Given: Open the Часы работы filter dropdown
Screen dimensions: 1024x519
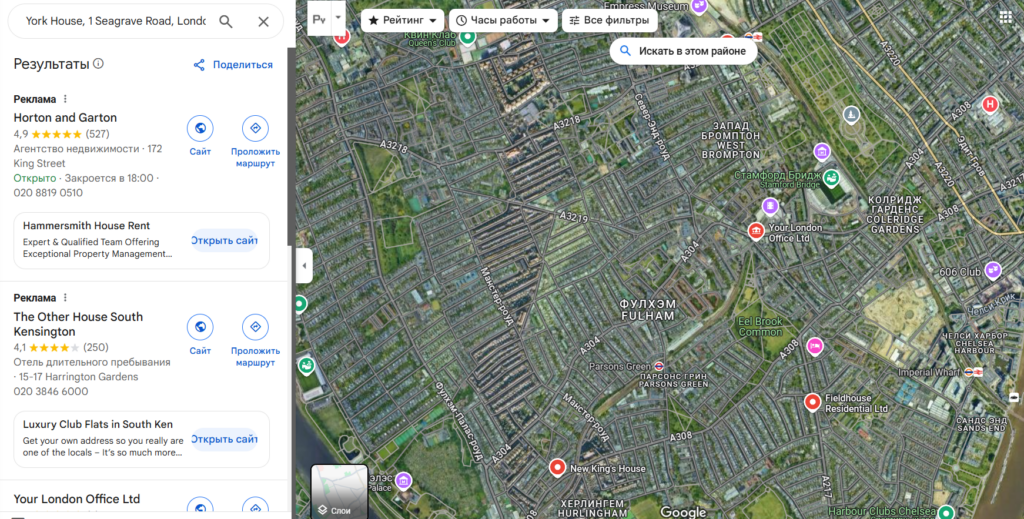Looking at the screenshot, I should [503, 20].
